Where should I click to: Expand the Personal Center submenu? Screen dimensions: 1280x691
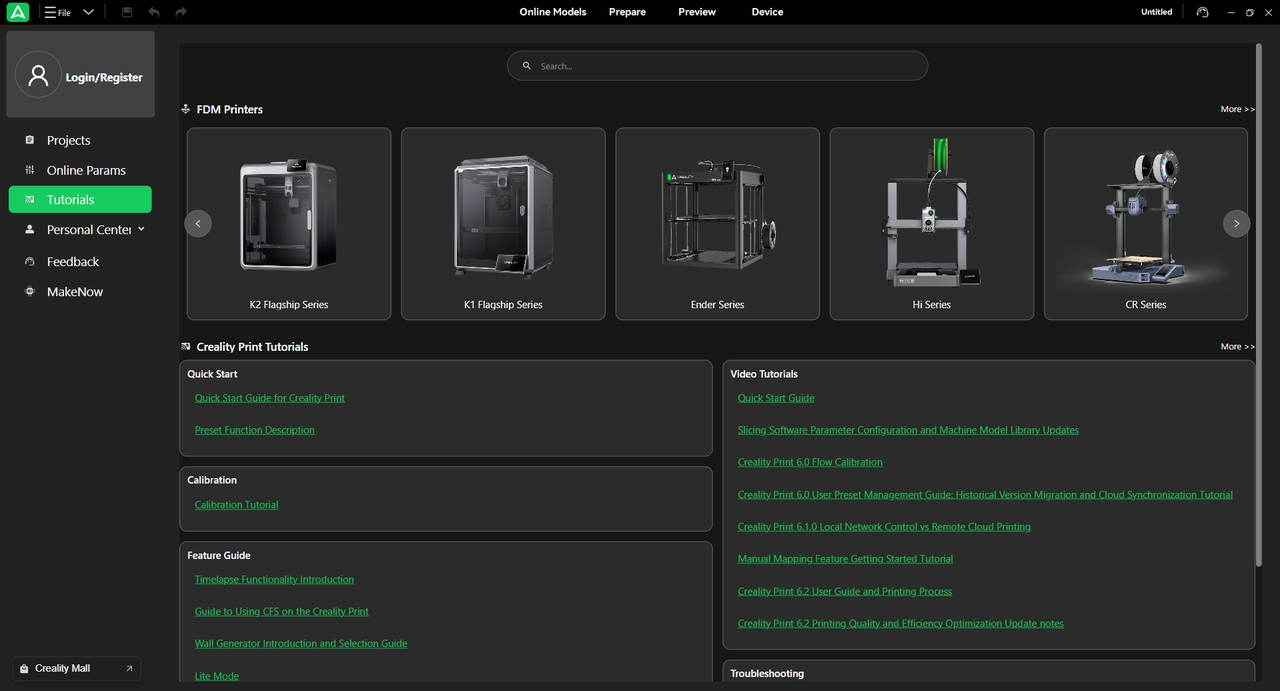141,229
